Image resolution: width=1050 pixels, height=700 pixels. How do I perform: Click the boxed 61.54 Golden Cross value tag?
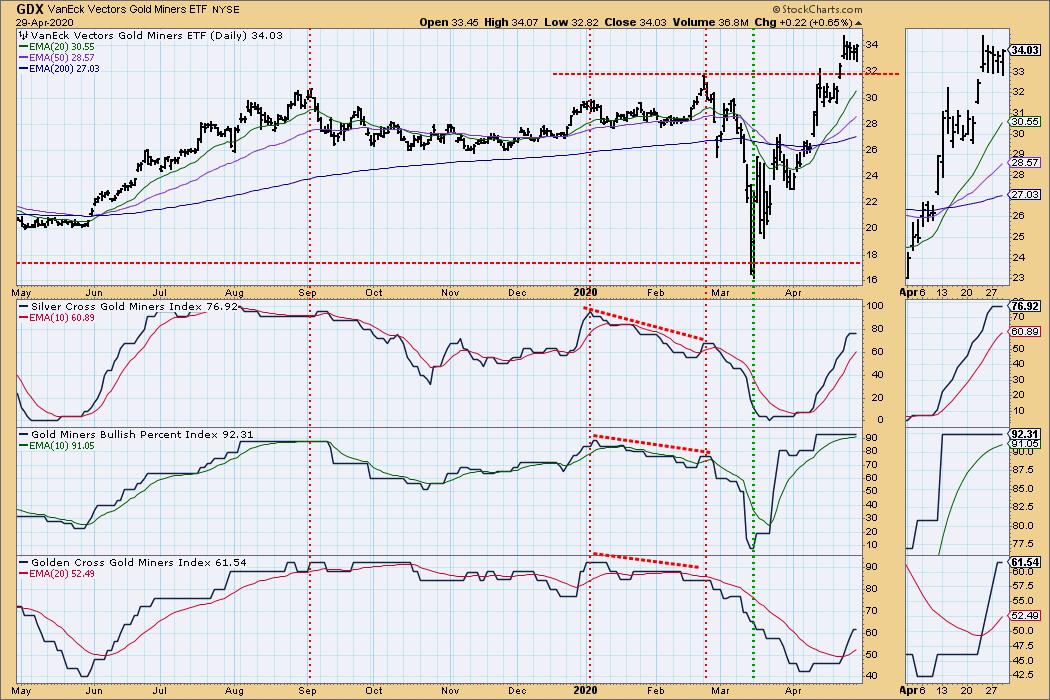[1025, 563]
